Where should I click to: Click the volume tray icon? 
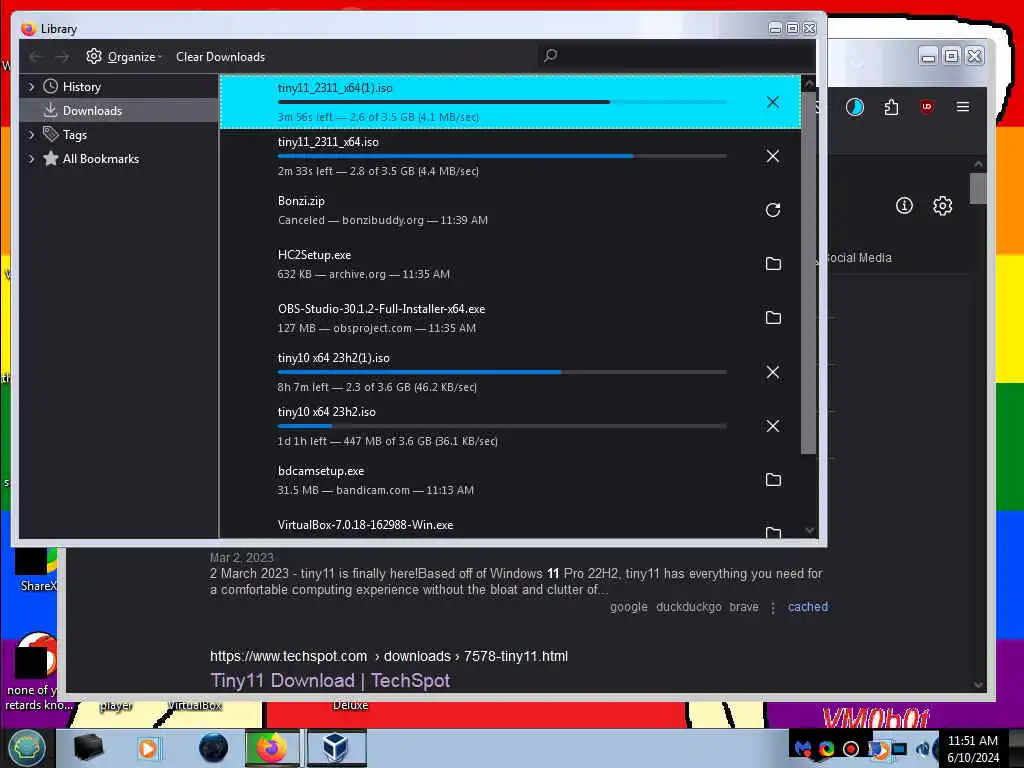[x=923, y=748]
